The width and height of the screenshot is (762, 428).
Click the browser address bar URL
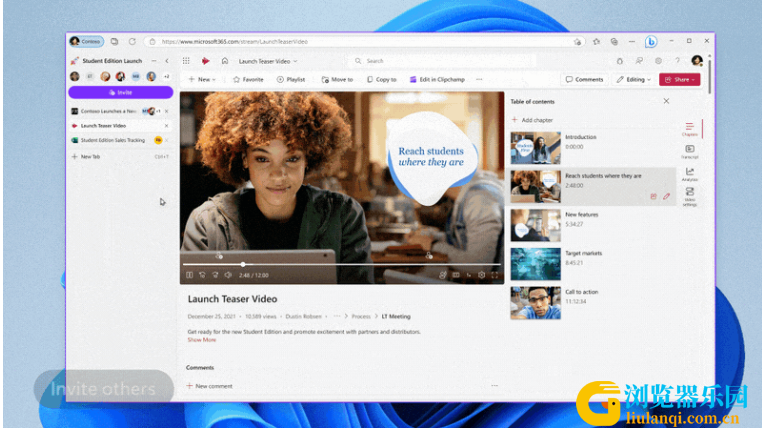235,42
